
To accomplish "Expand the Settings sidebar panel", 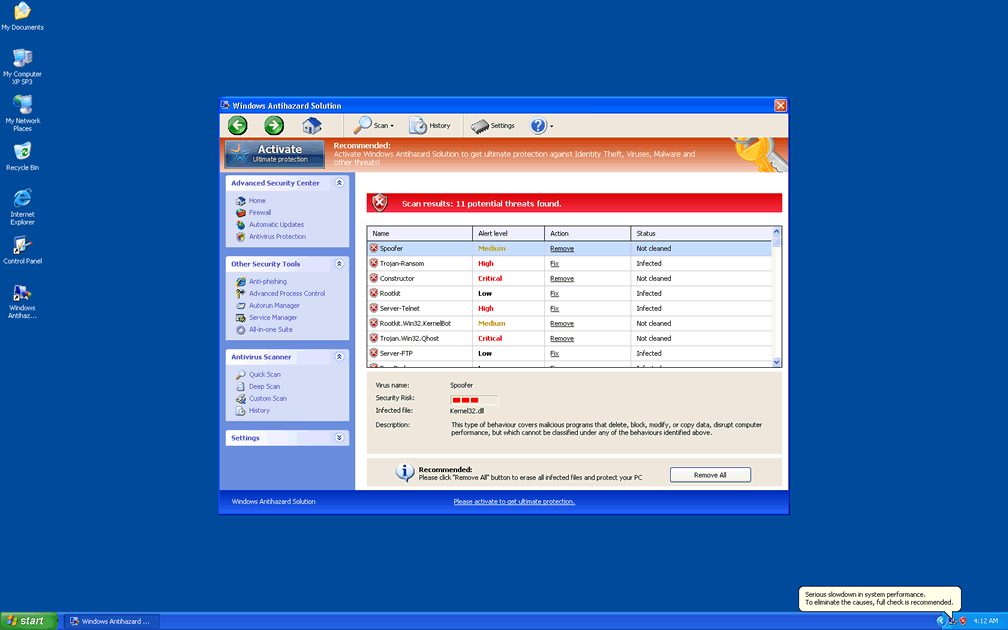I will coord(339,438).
